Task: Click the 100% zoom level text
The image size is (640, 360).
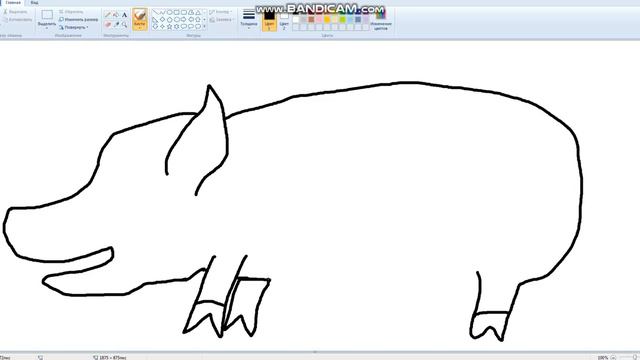Action: click(603, 358)
